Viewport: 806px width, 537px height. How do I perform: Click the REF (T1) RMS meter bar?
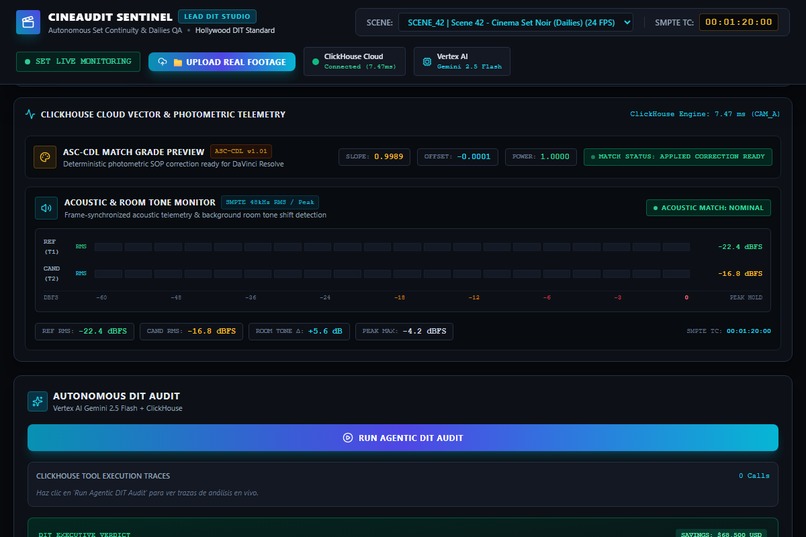pyautogui.click(x=392, y=247)
